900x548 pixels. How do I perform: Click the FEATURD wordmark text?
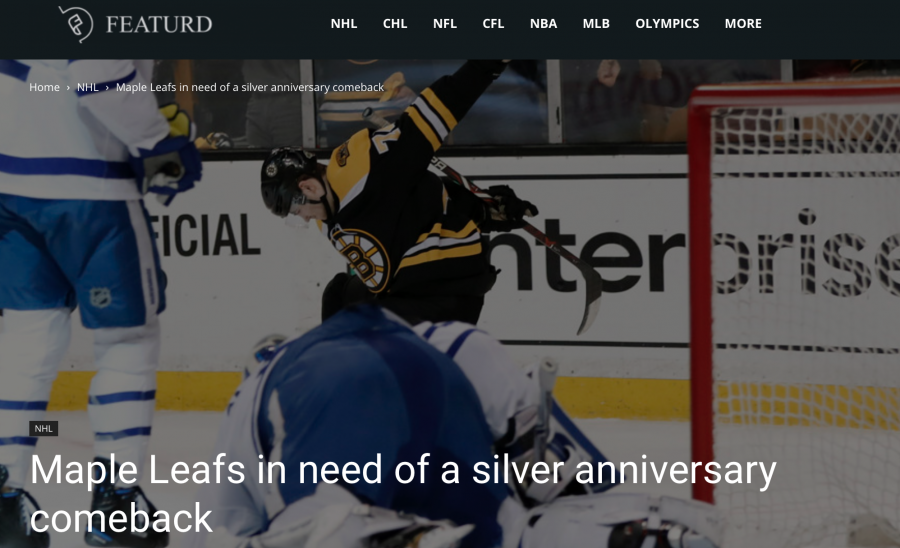click(x=159, y=24)
